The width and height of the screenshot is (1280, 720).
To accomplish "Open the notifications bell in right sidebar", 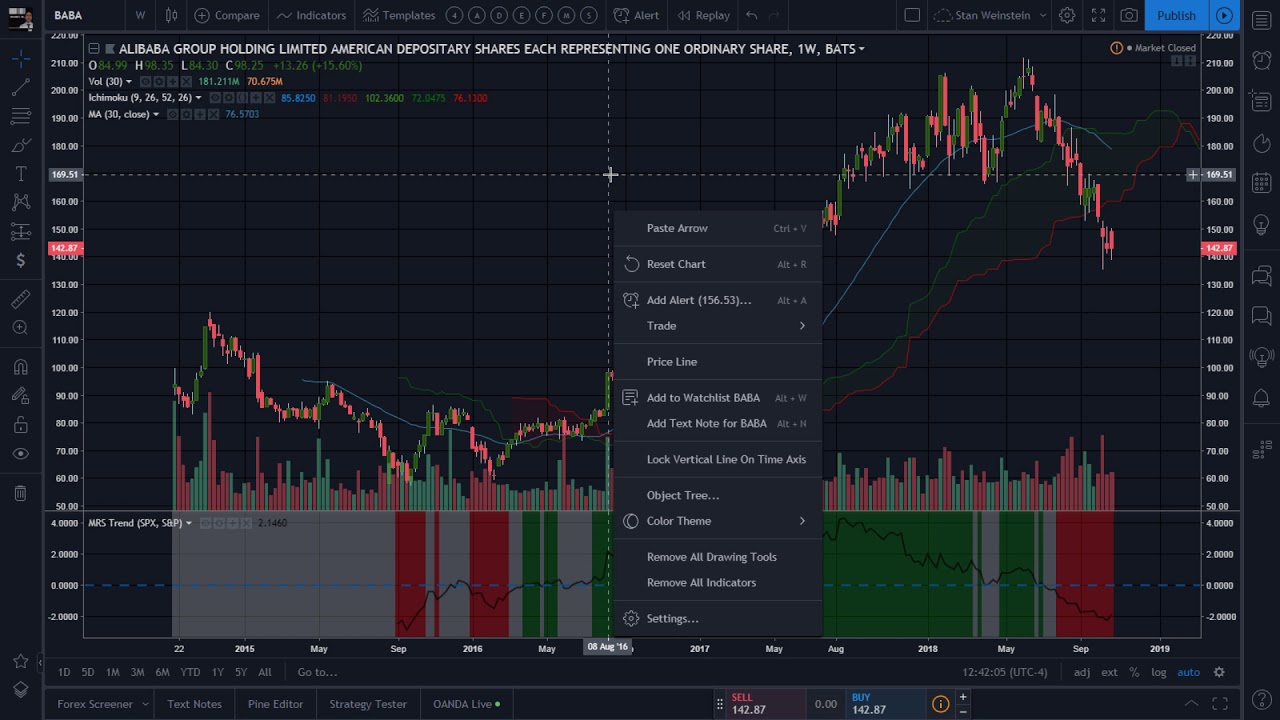I will tap(1261, 398).
